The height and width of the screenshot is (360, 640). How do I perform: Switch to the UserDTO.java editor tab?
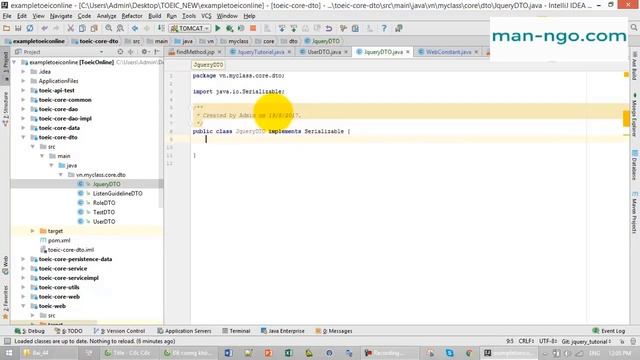point(324,52)
